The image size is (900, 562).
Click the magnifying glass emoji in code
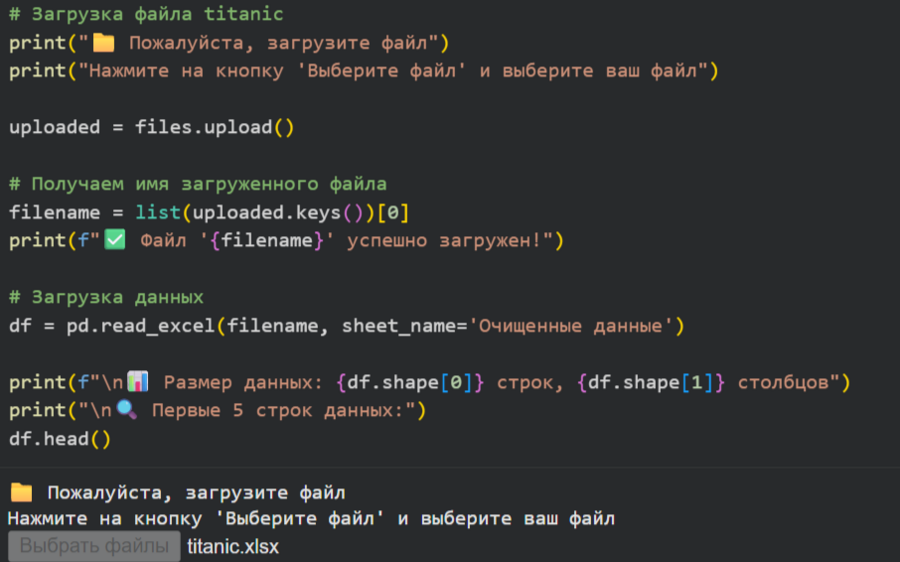(x=127, y=410)
